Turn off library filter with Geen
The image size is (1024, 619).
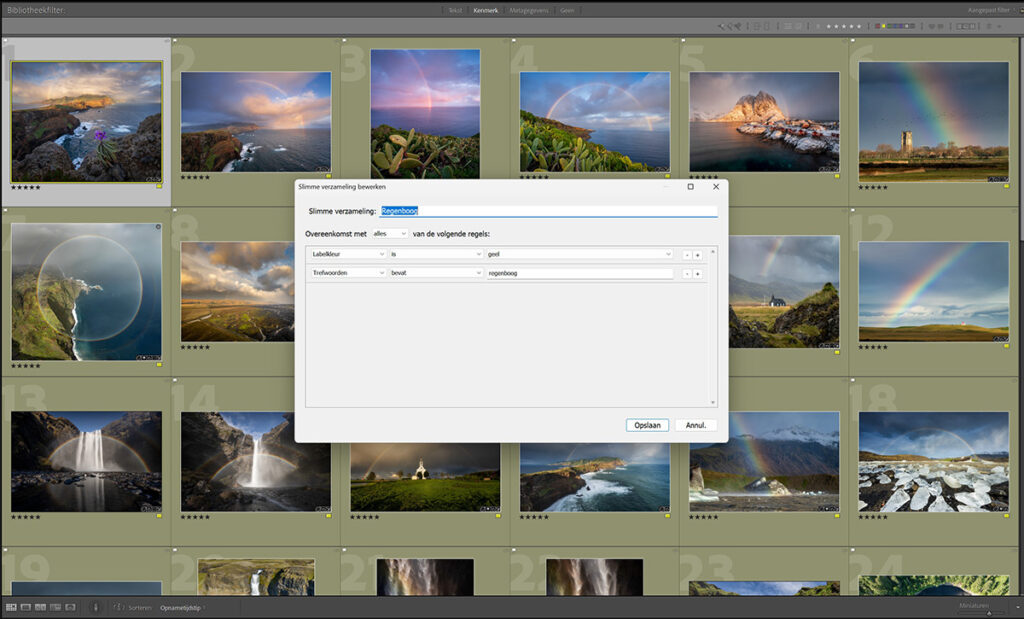(x=567, y=10)
